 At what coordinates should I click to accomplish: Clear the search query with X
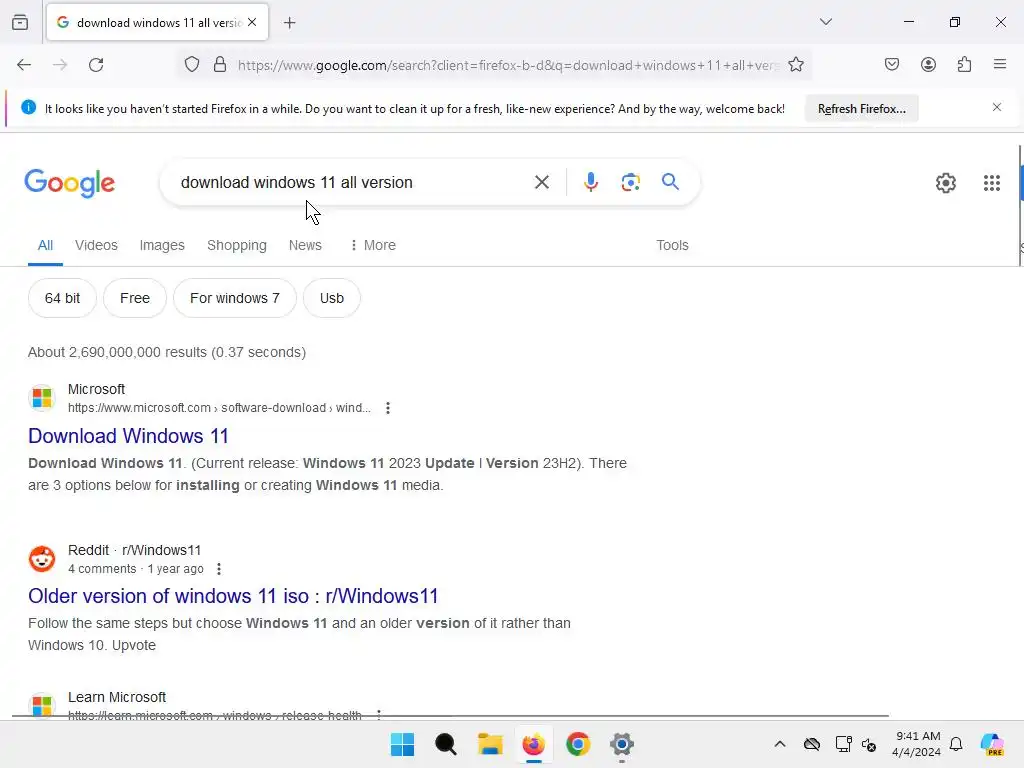click(541, 182)
